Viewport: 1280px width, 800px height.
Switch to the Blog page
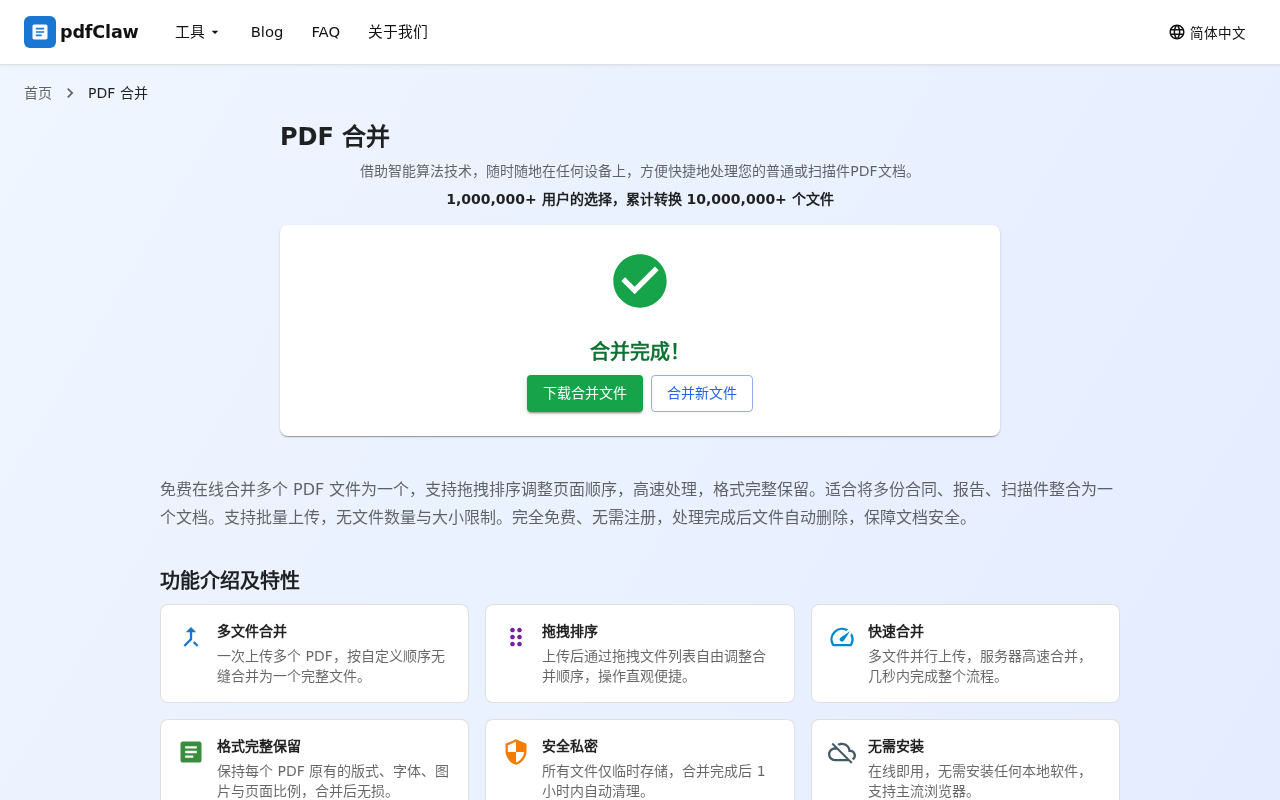[x=266, y=32]
